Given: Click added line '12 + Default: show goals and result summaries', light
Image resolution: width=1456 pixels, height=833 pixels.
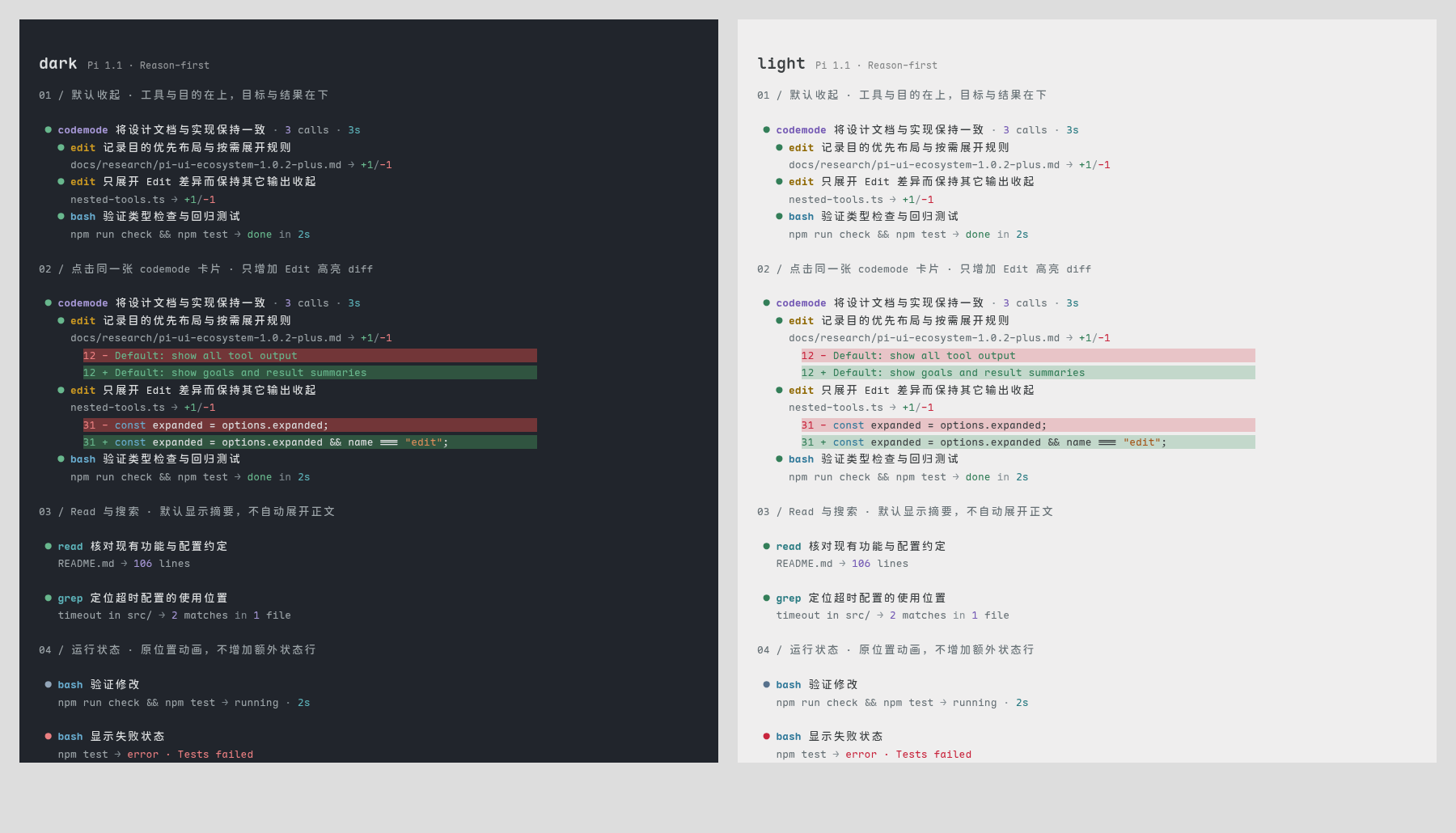Looking at the screenshot, I should click(1028, 373).
